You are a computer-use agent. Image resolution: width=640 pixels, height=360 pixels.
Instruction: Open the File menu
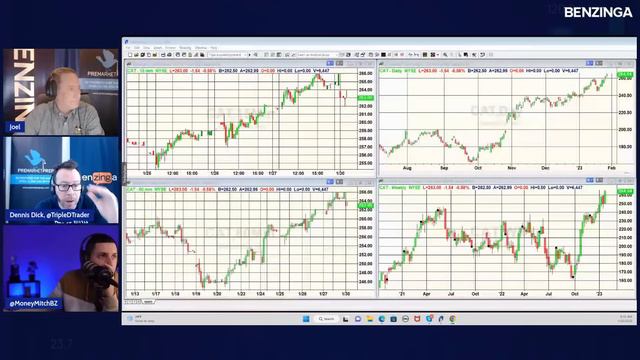[x=128, y=48]
